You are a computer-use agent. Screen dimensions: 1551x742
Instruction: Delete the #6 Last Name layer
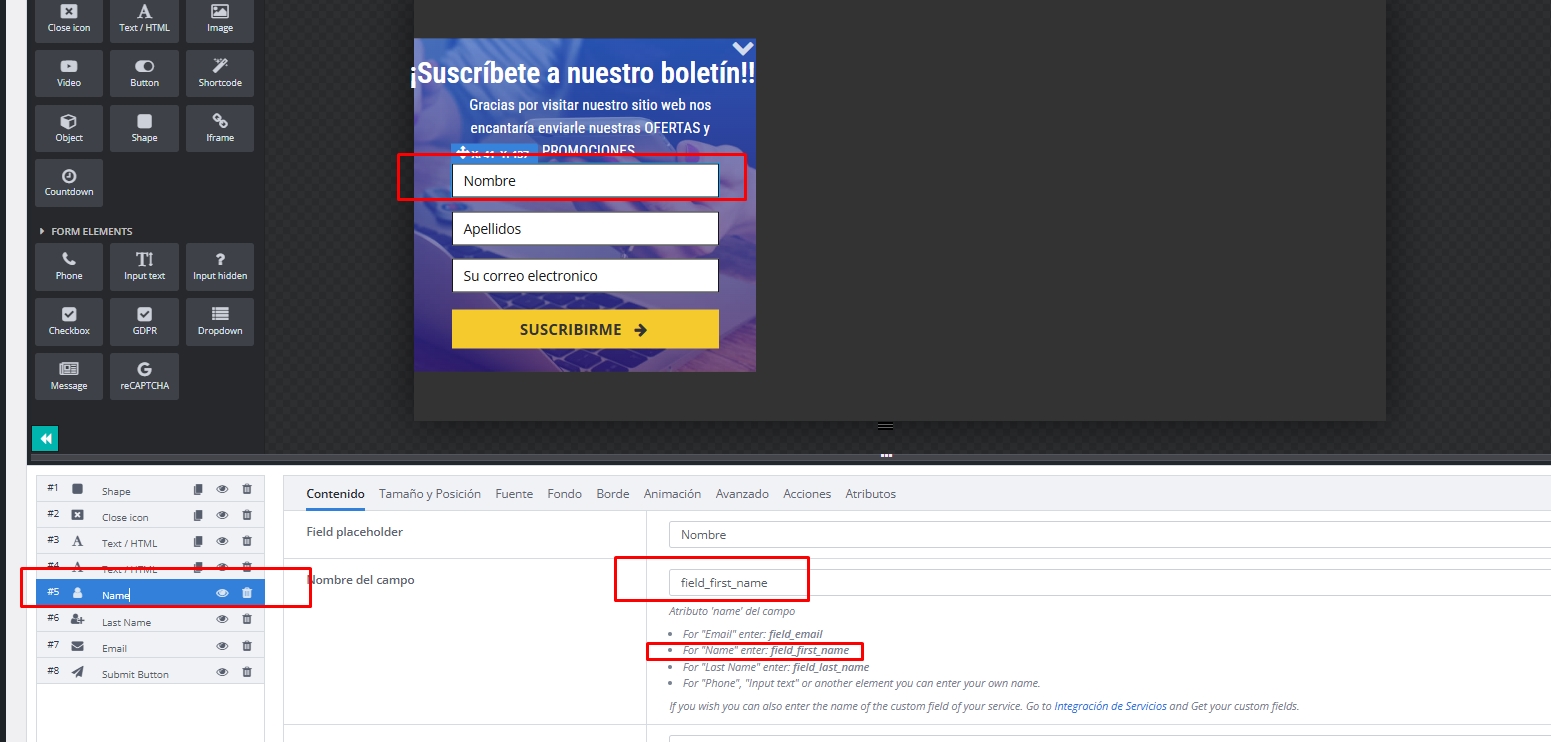pos(247,619)
